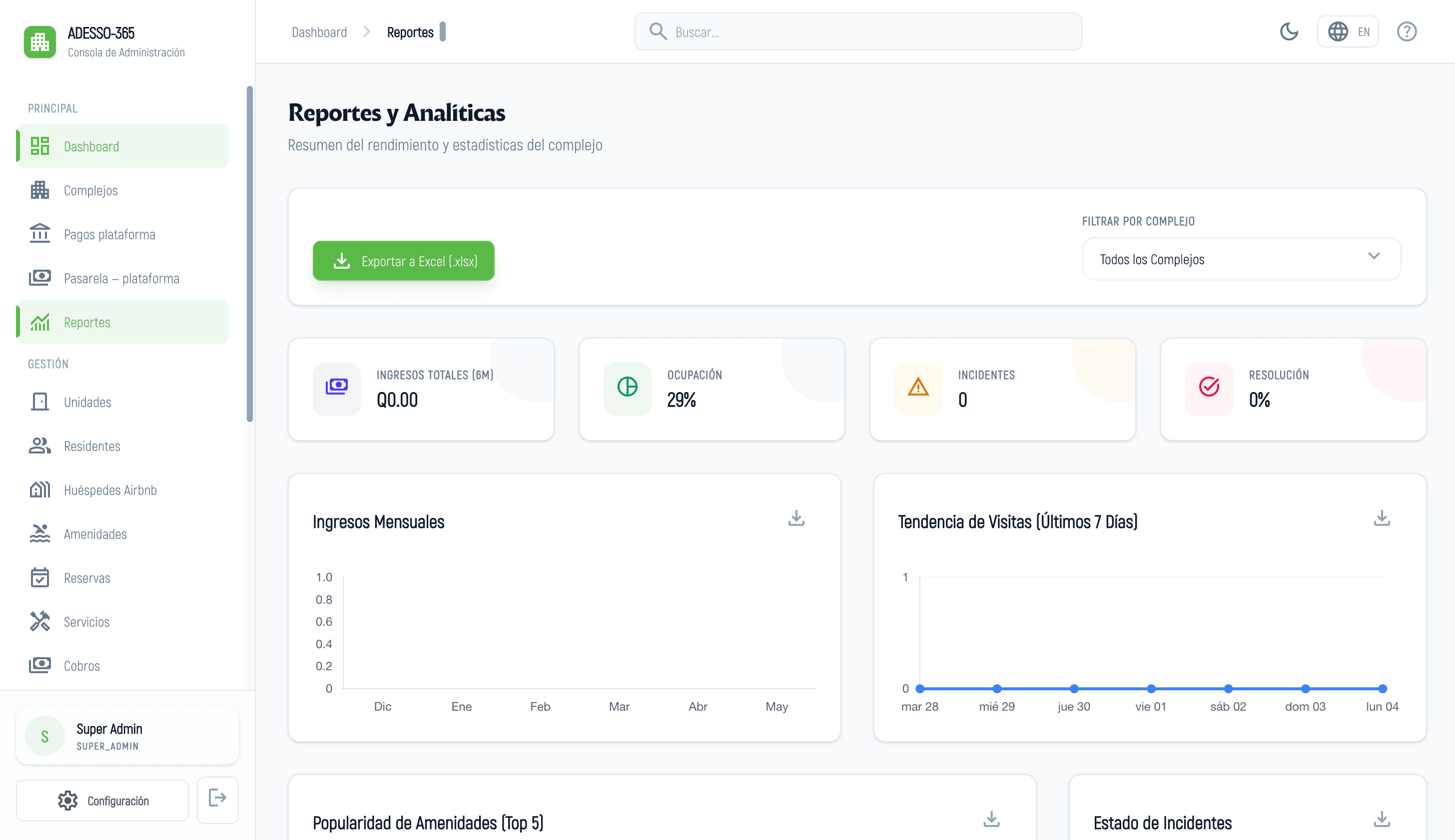This screenshot has height=840, width=1455.
Task: Click the Resolución check circle icon
Action: [1209, 387]
